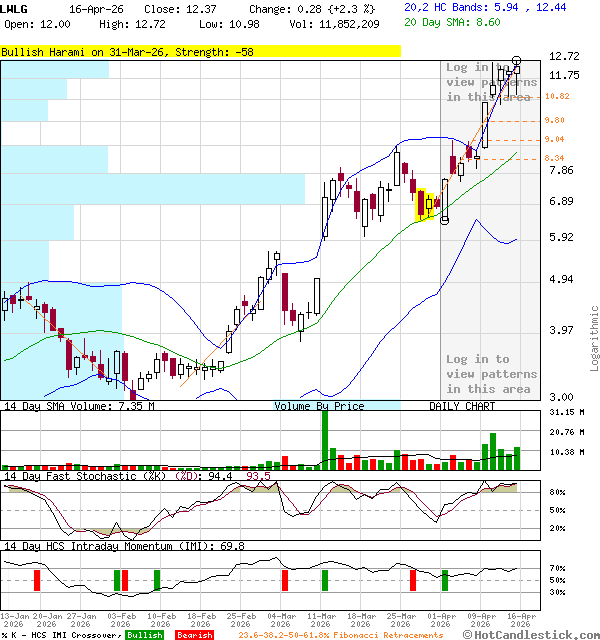This screenshot has height=640, width=600.
Task: Click the yellow highlighted Harami candles on chart
Action: [x=427, y=203]
